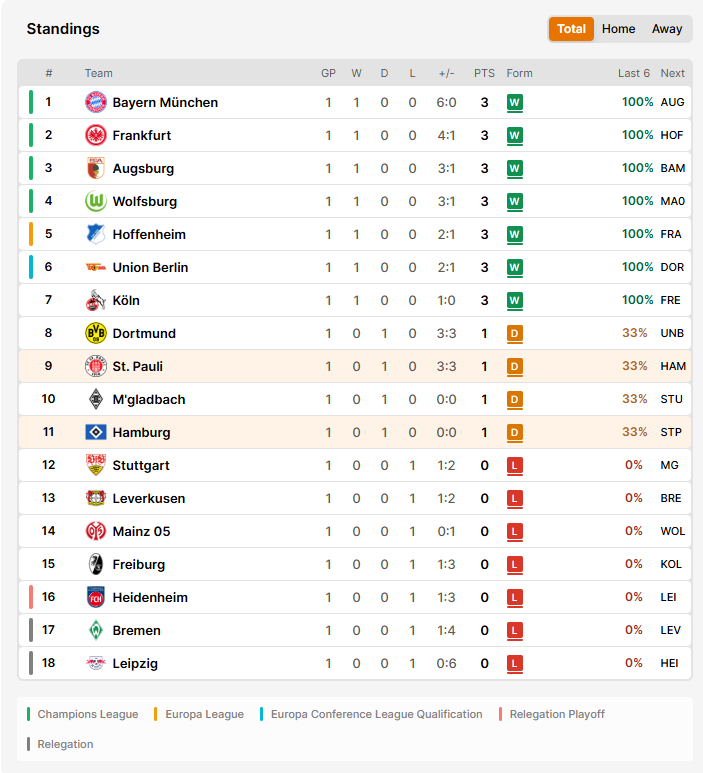The image size is (703, 773).
Task: Click St. Pauli's orange D form badge
Action: pyautogui.click(x=515, y=367)
